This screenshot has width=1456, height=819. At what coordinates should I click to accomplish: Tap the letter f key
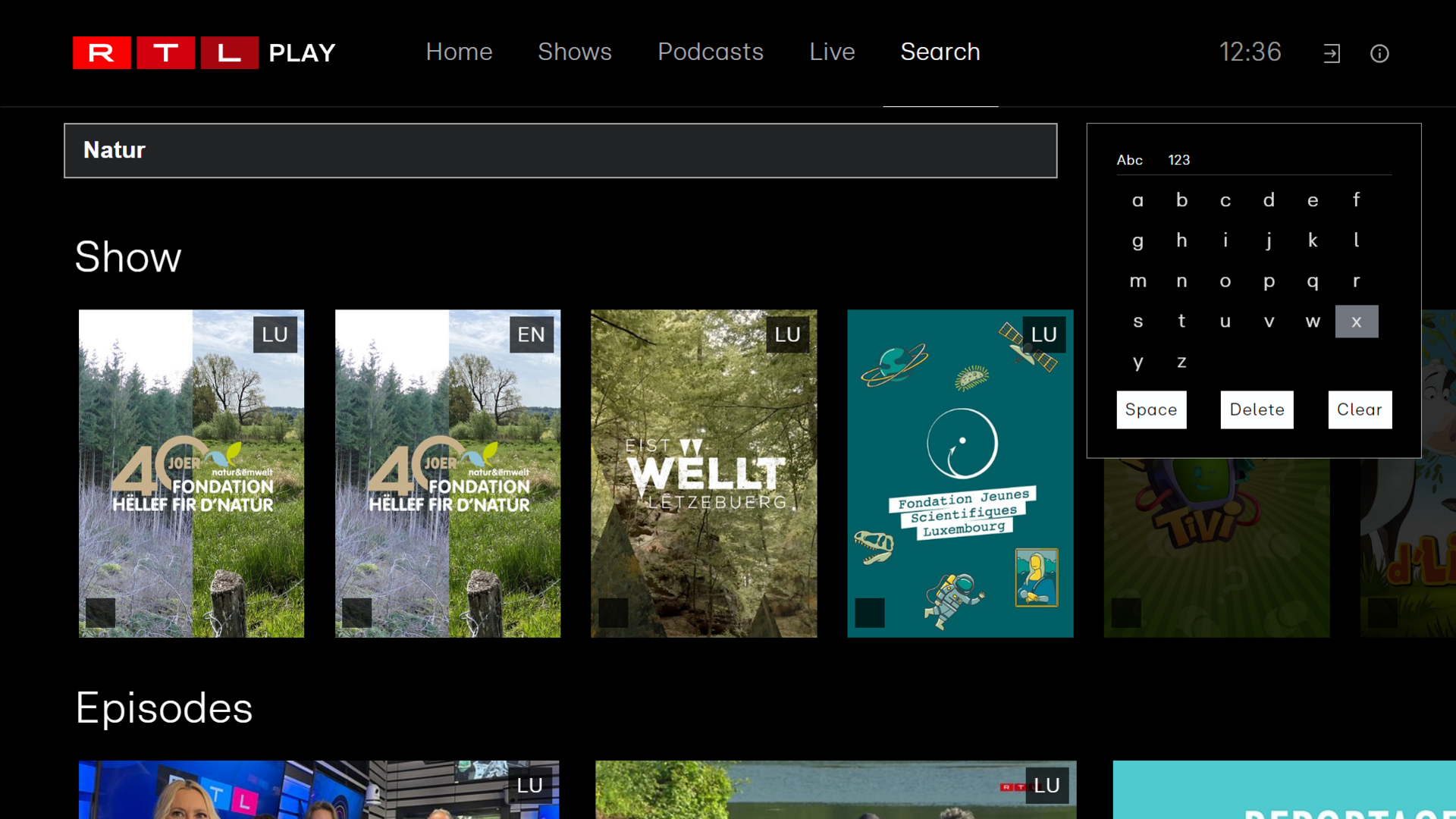1357,200
